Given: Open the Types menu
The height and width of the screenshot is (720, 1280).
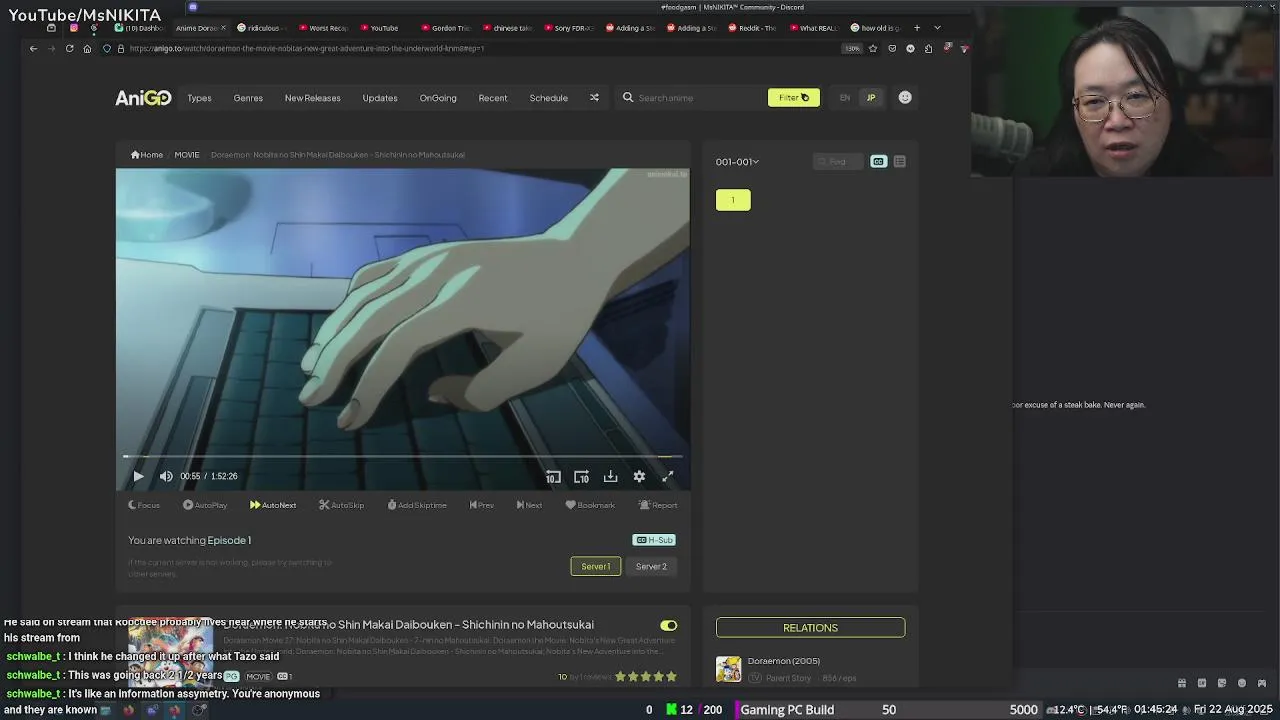Looking at the screenshot, I should click(199, 98).
